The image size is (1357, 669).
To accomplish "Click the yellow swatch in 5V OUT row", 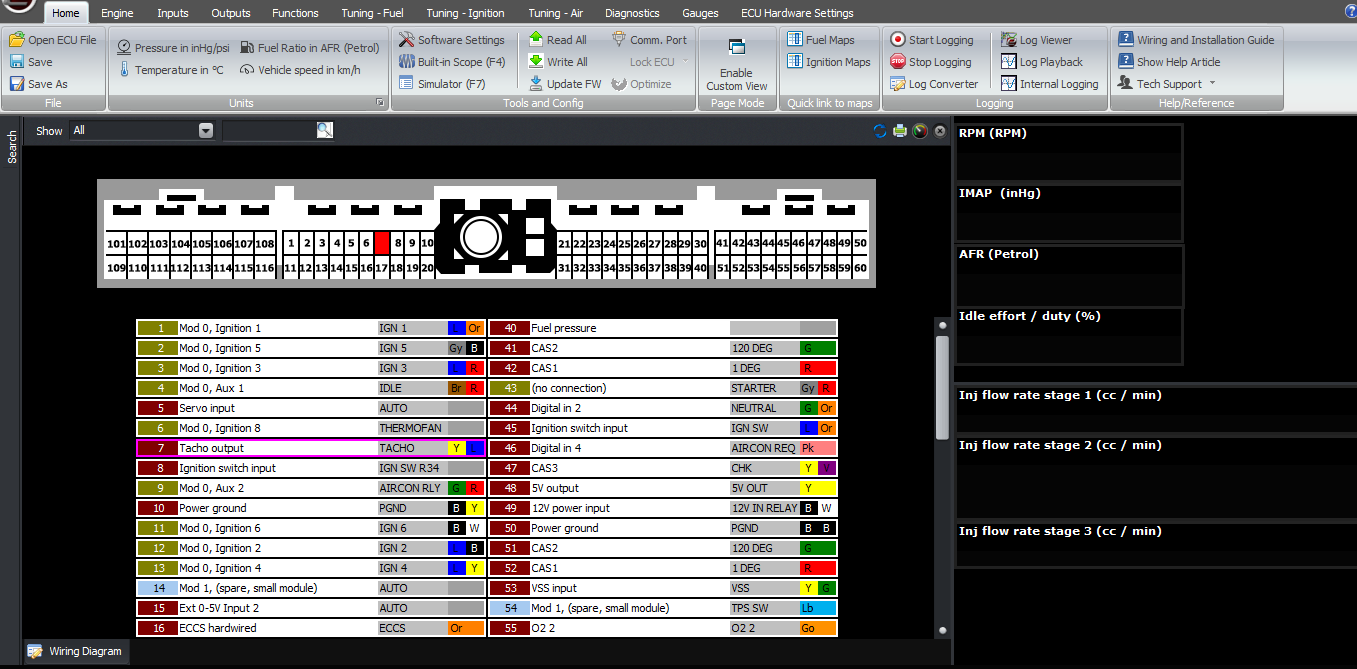I will [x=818, y=488].
